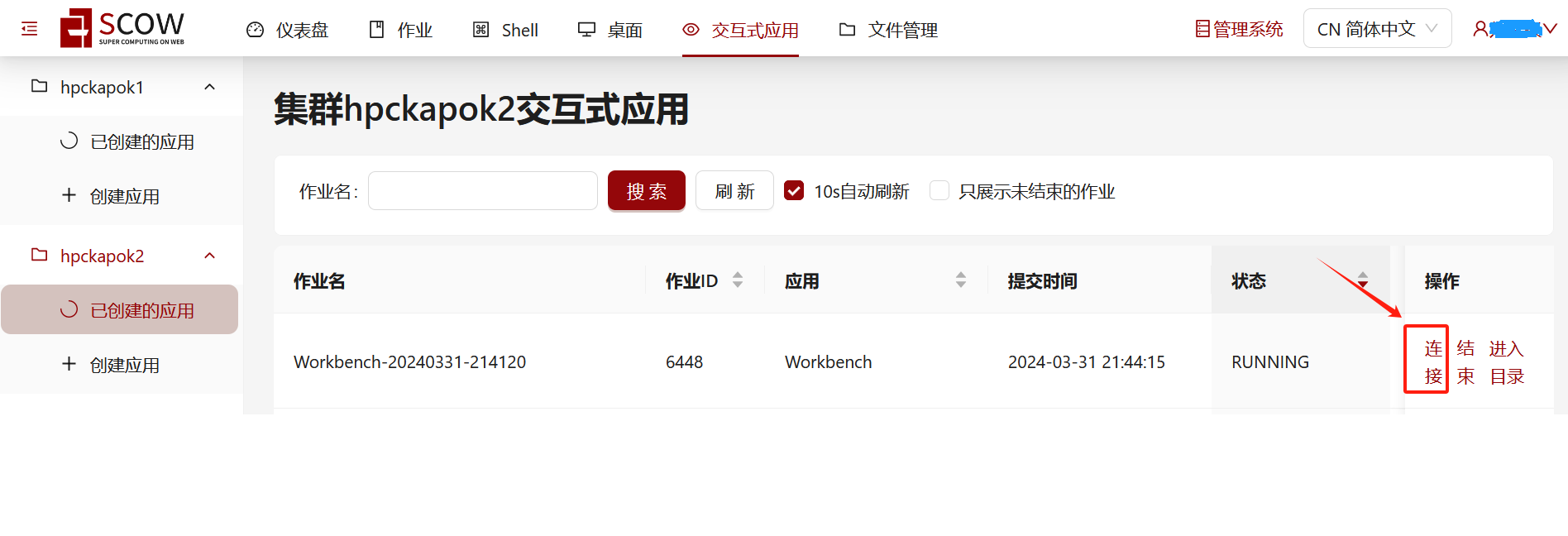Click 结束 link for Workbench job
The height and width of the screenshot is (536, 1568).
[1465, 362]
